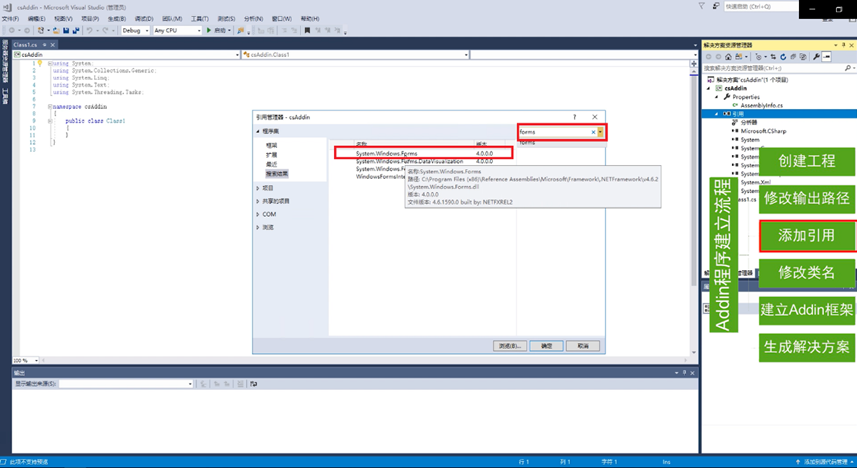Viewport: 857px width, 468px height.
Task: Open the csAddin.Class1 type dropdown
Action: [x=466, y=55]
